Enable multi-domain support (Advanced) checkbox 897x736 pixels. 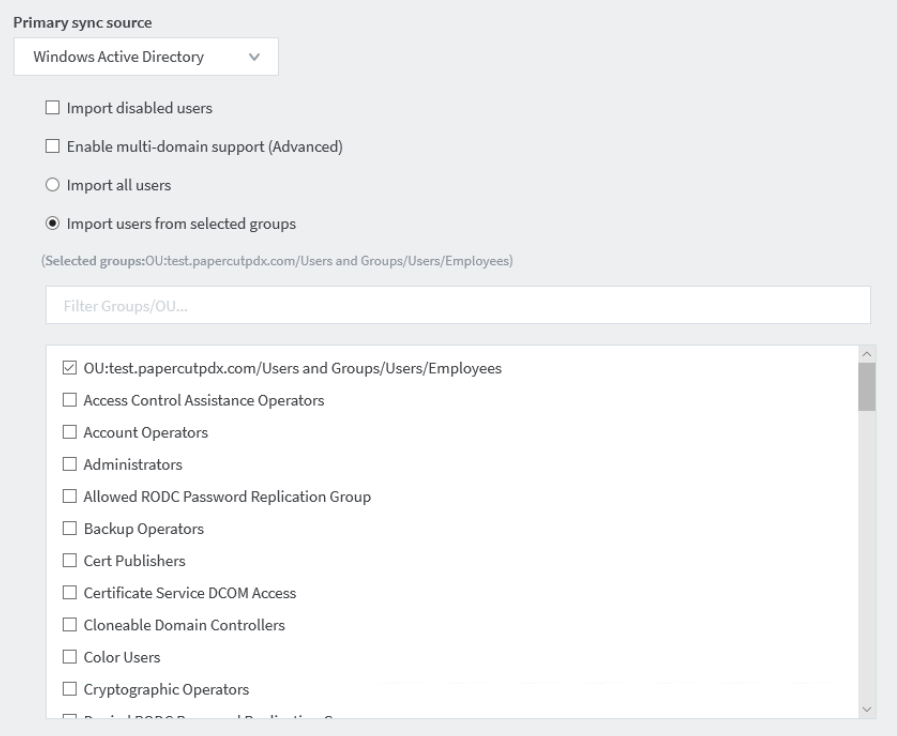point(53,146)
